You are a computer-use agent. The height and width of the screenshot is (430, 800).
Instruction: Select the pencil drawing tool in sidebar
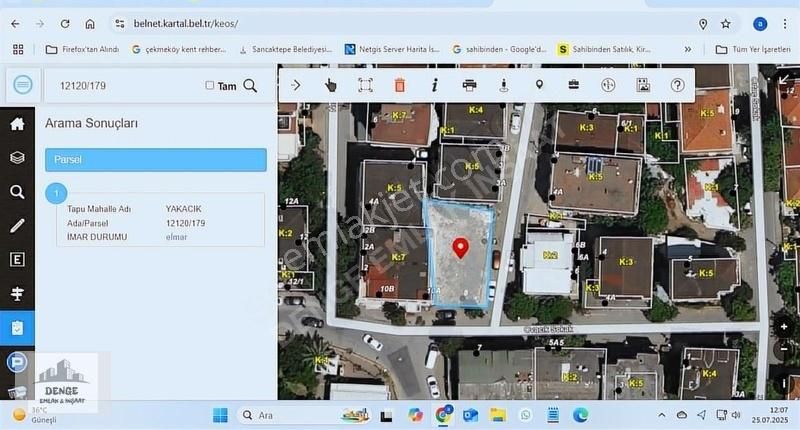pos(17,226)
